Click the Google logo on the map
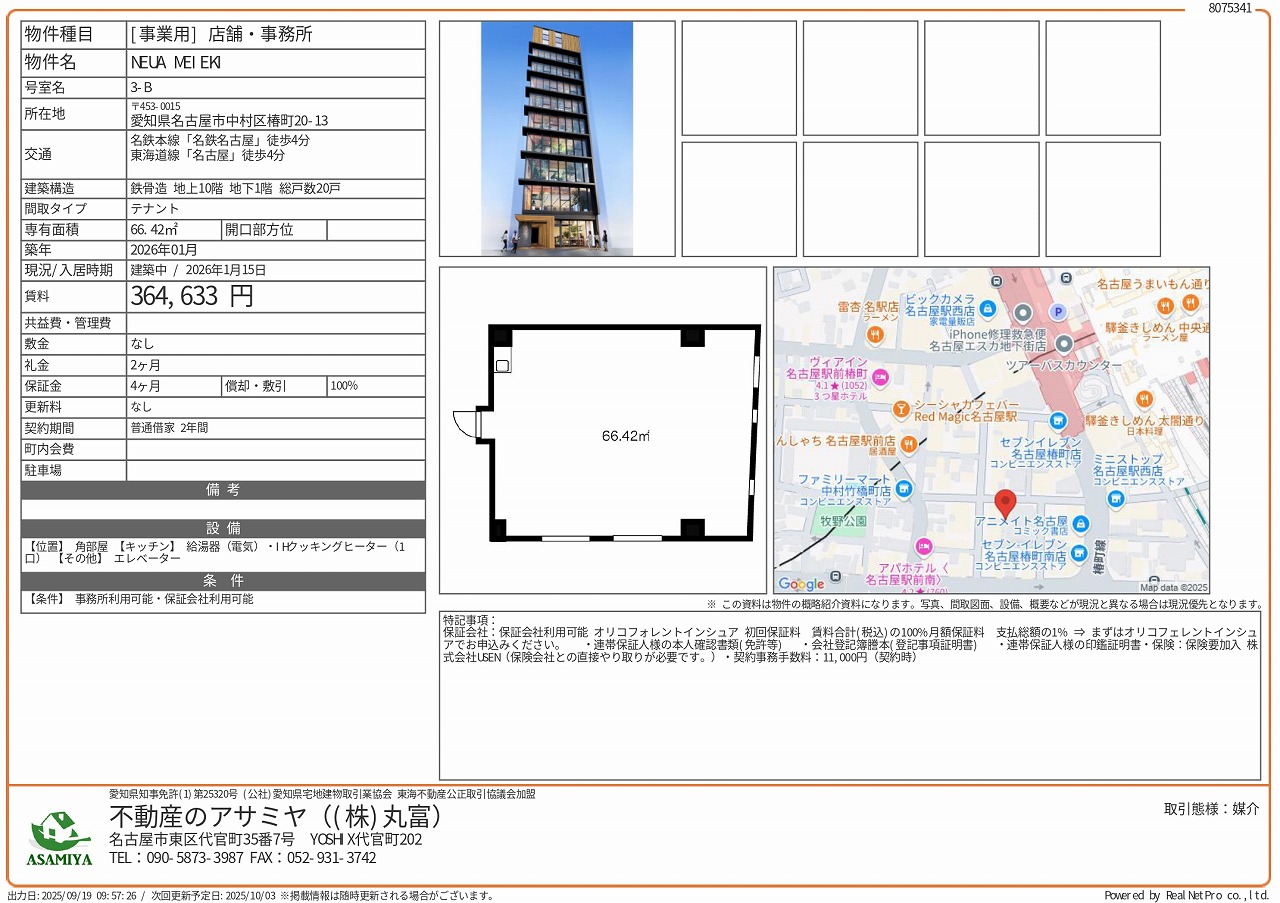This screenshot has height=903, width=1280. point(801,584)
